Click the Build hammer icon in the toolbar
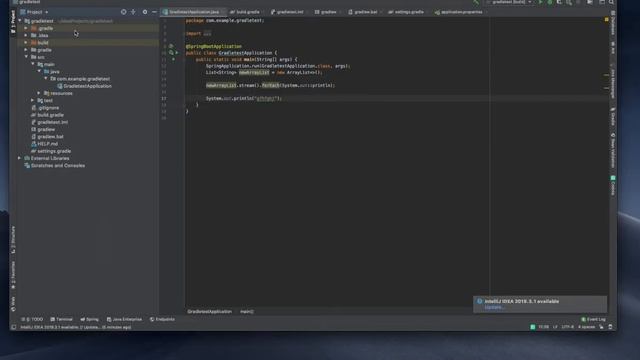640x360 pixels. pos(476,2)
